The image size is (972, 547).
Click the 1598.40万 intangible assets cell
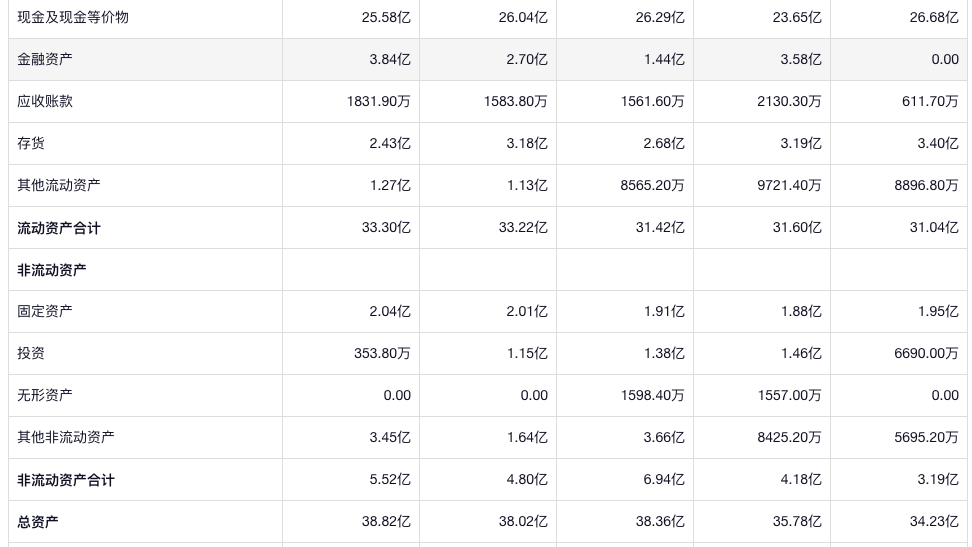652,395
